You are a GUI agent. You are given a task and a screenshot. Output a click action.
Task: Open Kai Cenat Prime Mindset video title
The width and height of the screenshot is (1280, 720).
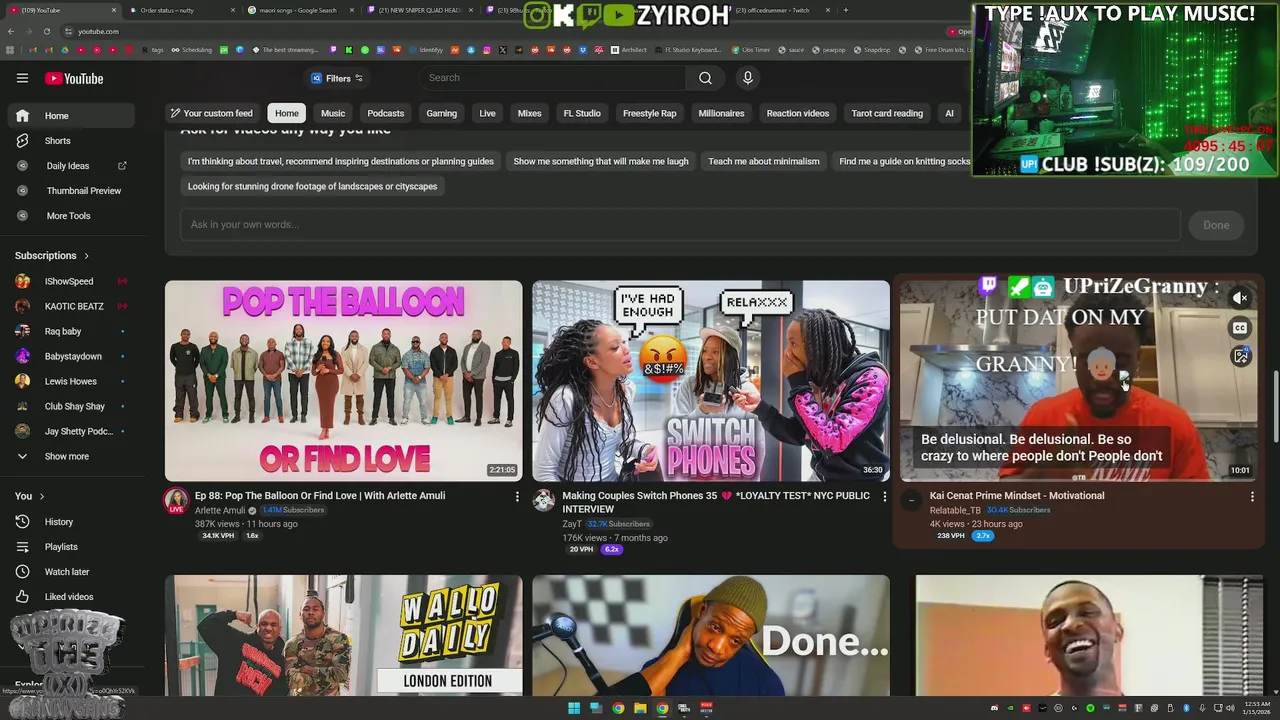click(1017, 496)
